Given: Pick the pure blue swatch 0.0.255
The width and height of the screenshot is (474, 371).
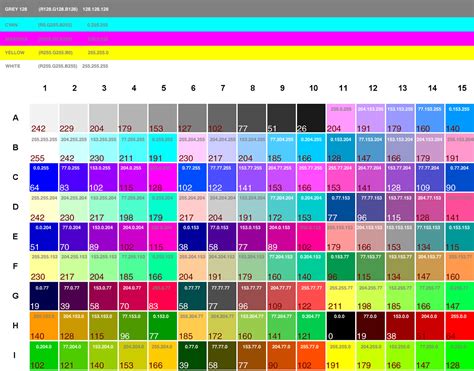Looking at the screenshot, I should (44, 177).
